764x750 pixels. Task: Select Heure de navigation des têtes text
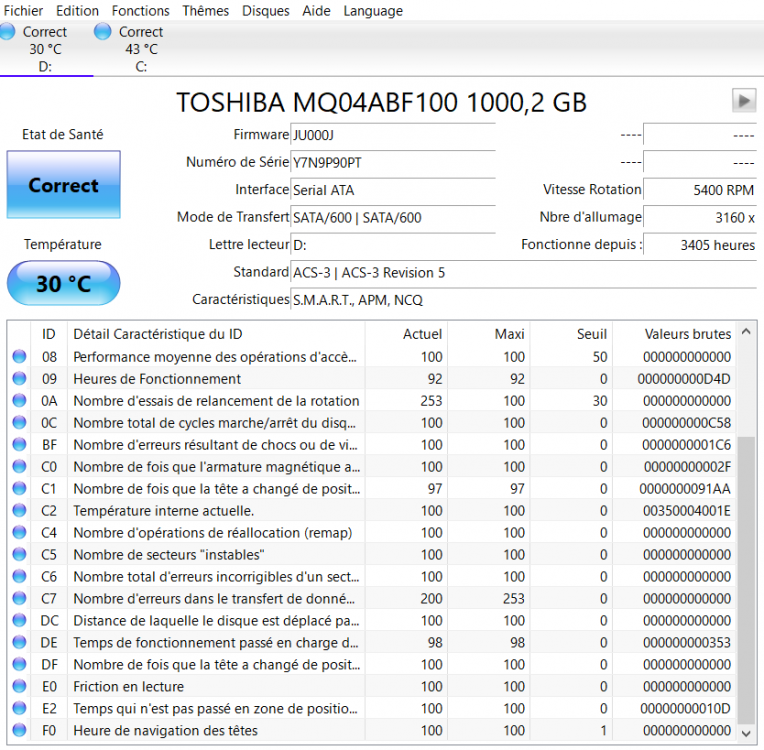[166, 731]
